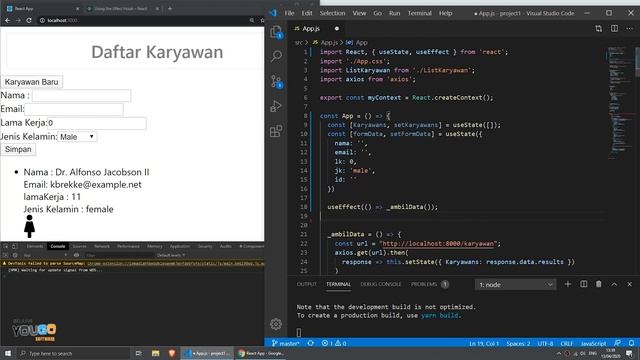Open the VS Code Search view
The width and height of the screenshot is (640, 360).
pyautogui.click(x=276, y=56)
